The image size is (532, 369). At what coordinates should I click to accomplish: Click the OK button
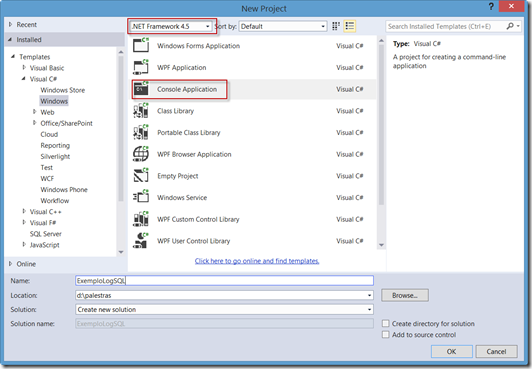(x=452, y=351)
